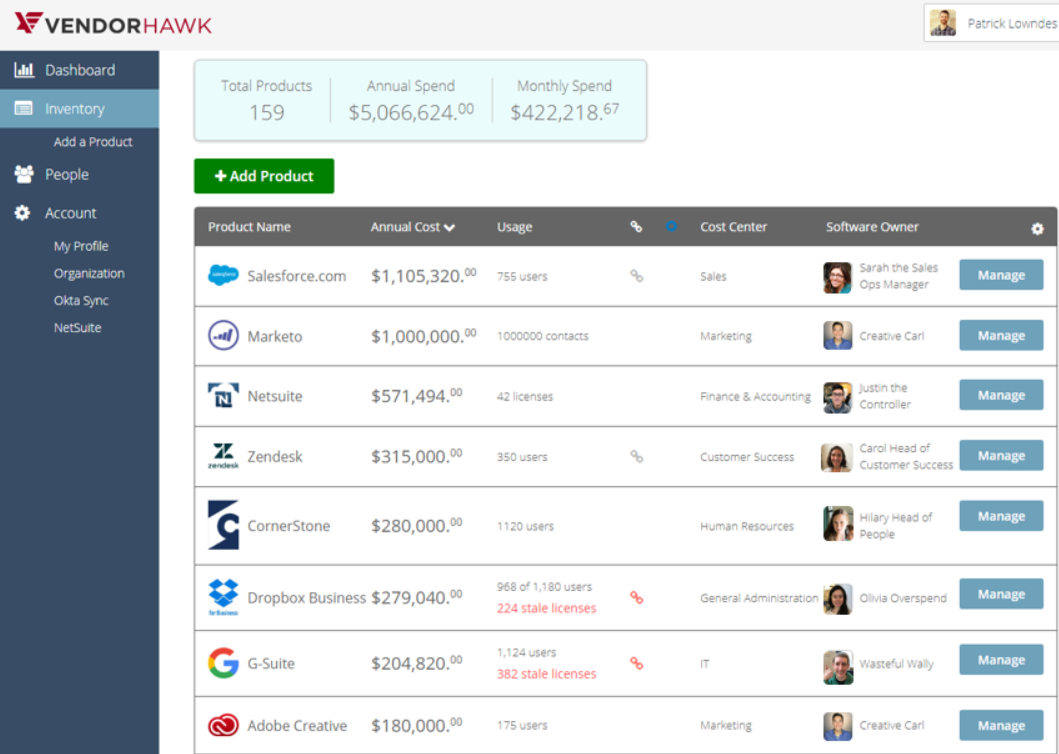Click Justin the Controller avatar

tap(837, 397)
